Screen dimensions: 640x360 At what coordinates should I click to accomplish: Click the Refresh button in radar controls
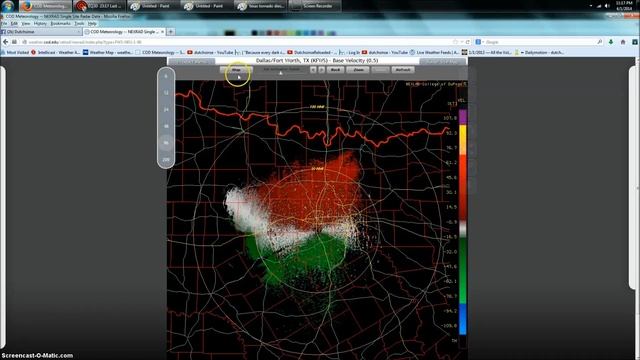[x=403, y=70]
